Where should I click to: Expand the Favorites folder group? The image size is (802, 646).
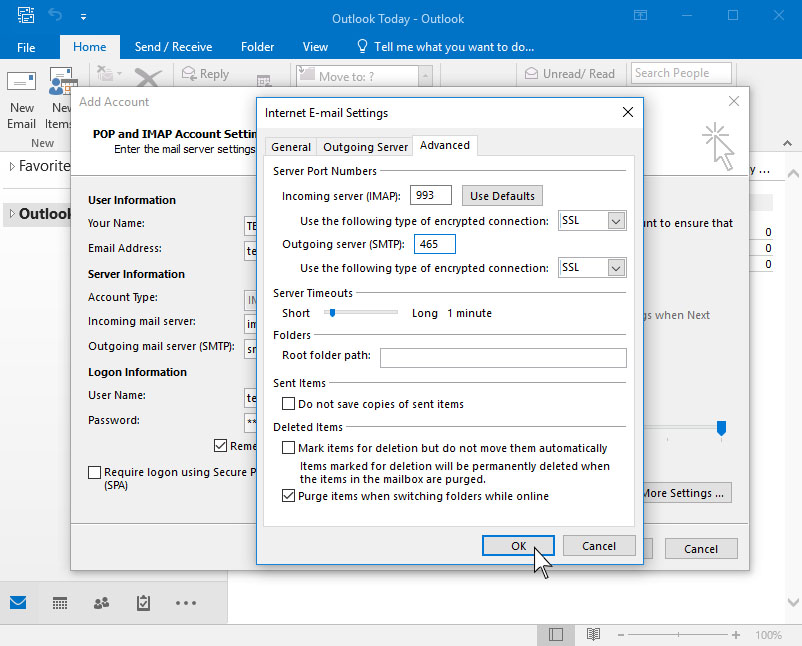pos(12,166)
